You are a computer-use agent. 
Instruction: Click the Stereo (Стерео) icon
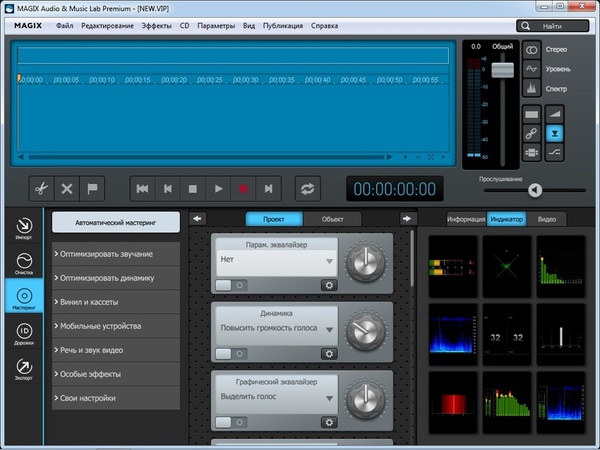532,50
